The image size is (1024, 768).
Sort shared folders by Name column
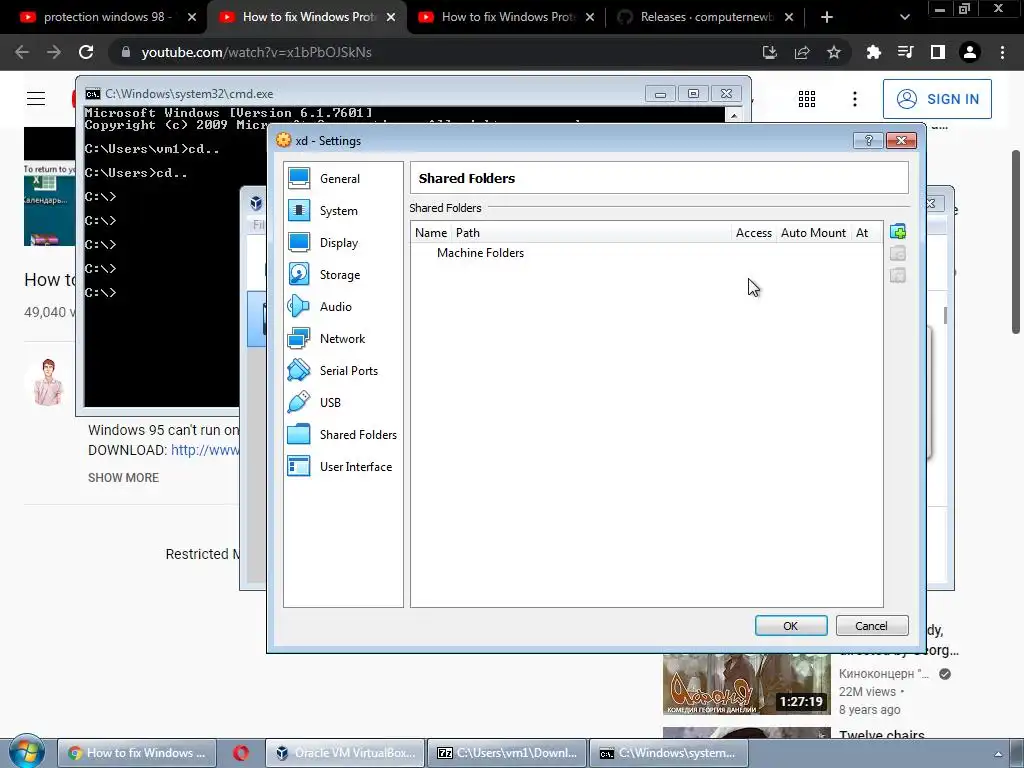pyautogui.click(x=431, y=232)
